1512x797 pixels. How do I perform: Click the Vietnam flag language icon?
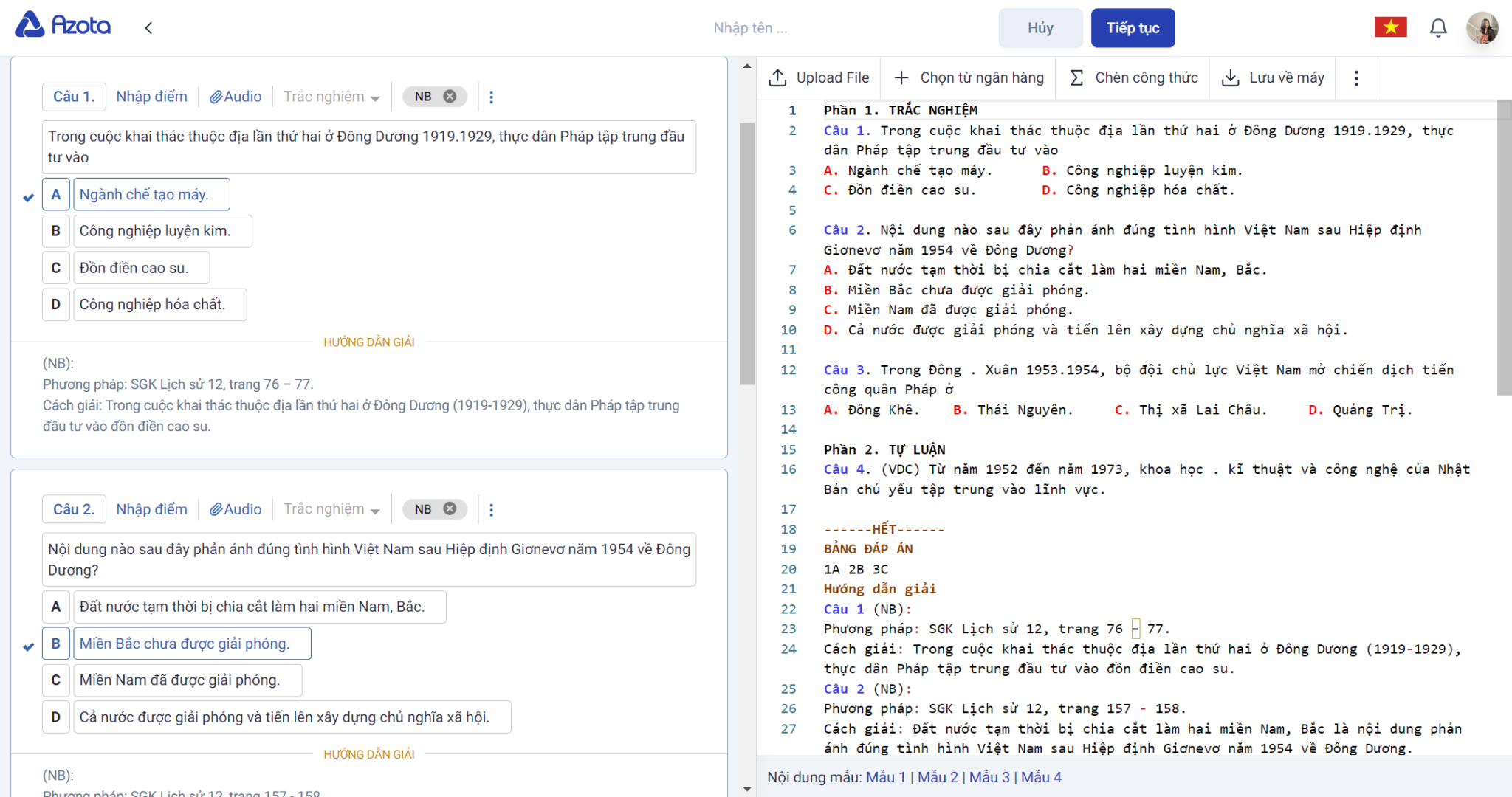[1390, 27]
